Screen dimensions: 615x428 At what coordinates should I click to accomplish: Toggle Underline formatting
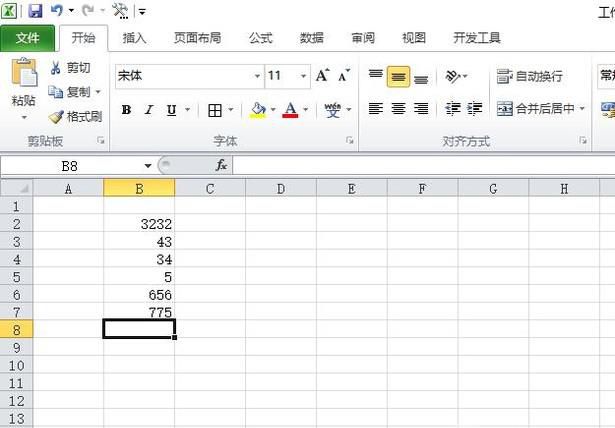(x=171, y=110)
